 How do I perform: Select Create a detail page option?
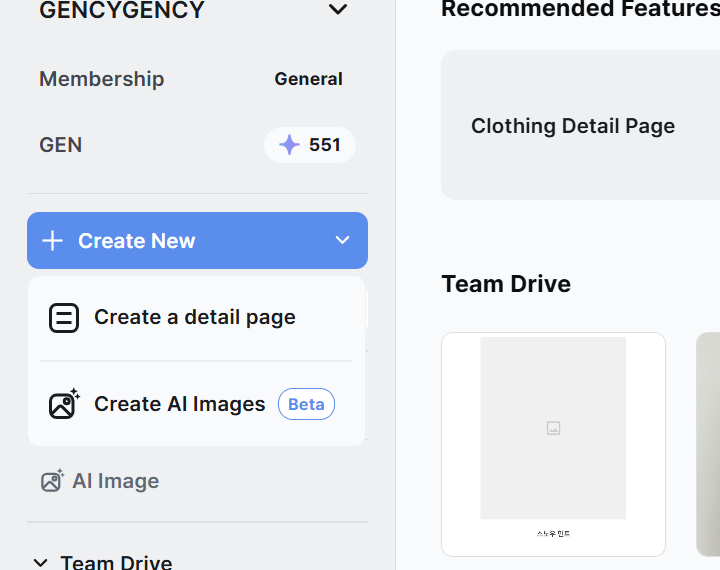[197, 317]
